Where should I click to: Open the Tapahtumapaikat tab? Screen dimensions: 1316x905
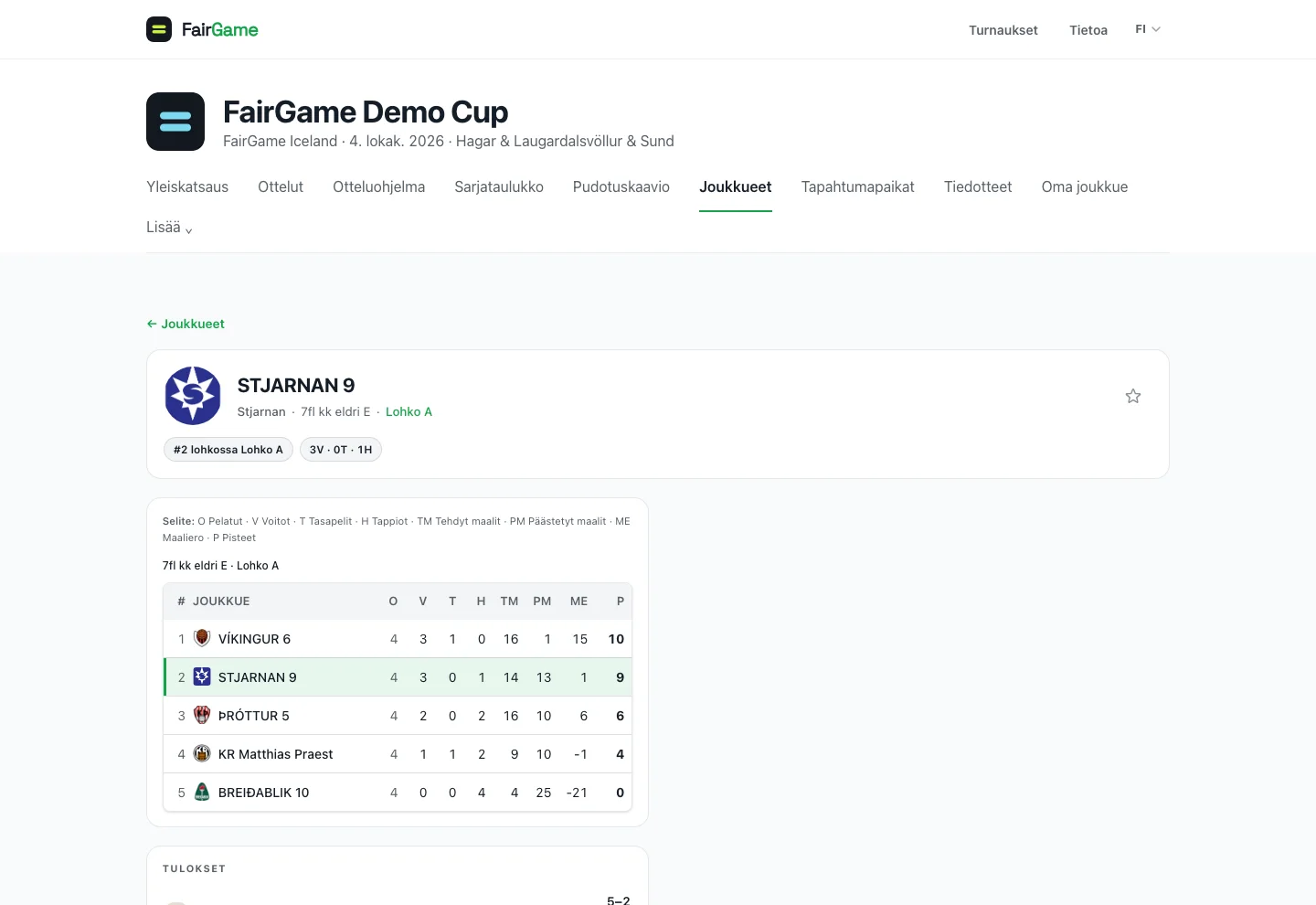[858, 187]
